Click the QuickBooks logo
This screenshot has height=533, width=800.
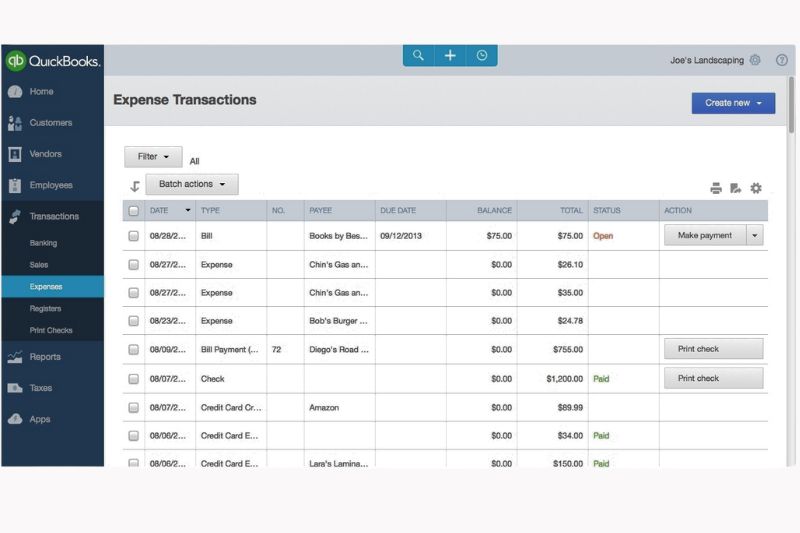(x=53, y=61)
